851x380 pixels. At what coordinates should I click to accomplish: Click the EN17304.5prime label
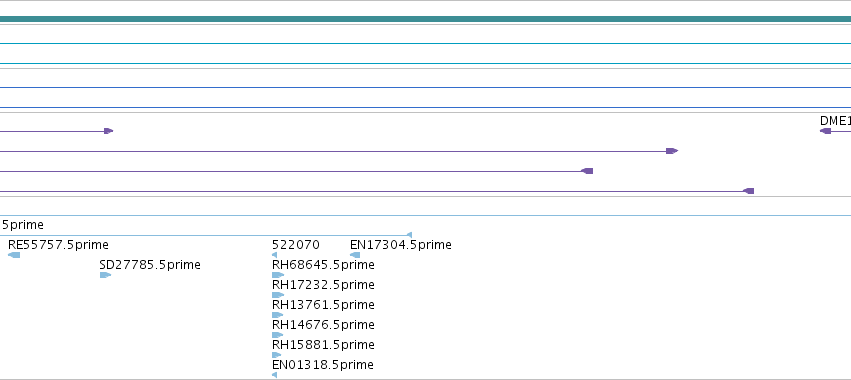coord(401,245)
